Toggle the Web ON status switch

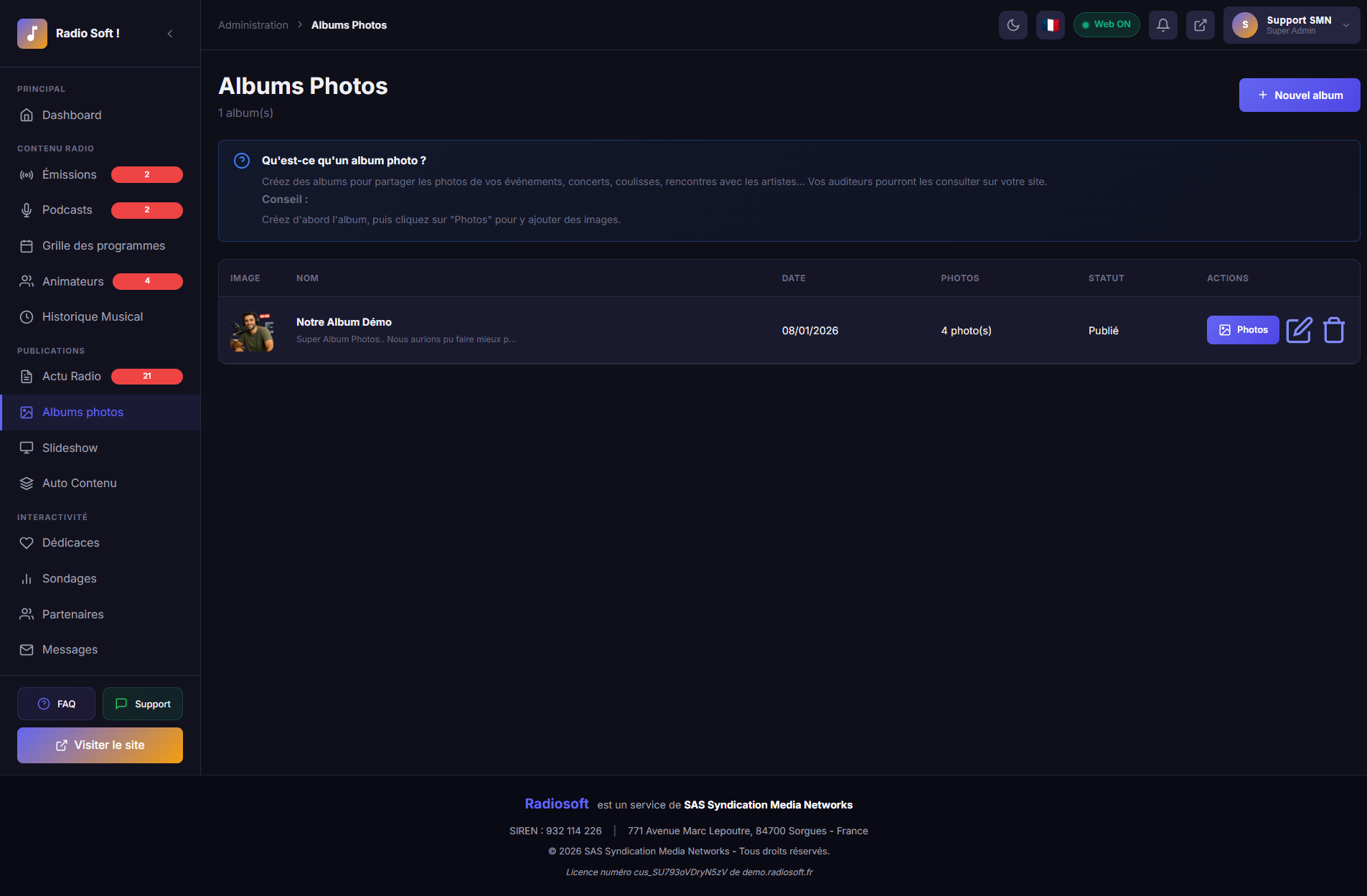1106,25
